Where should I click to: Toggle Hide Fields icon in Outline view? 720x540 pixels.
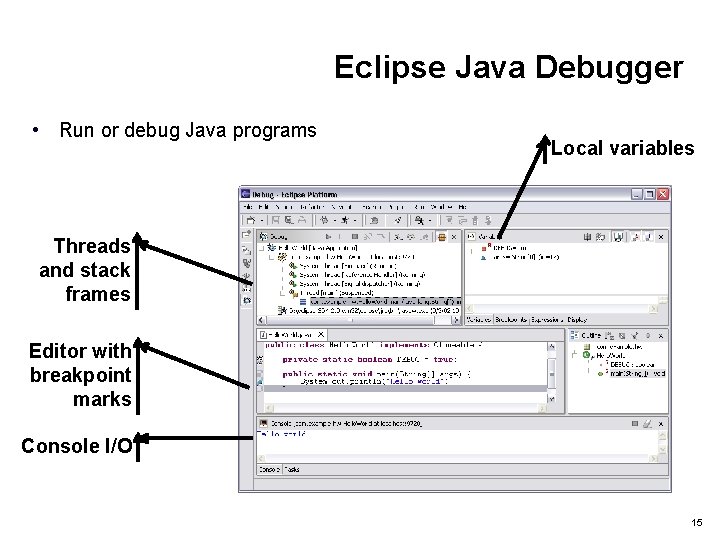622,336
